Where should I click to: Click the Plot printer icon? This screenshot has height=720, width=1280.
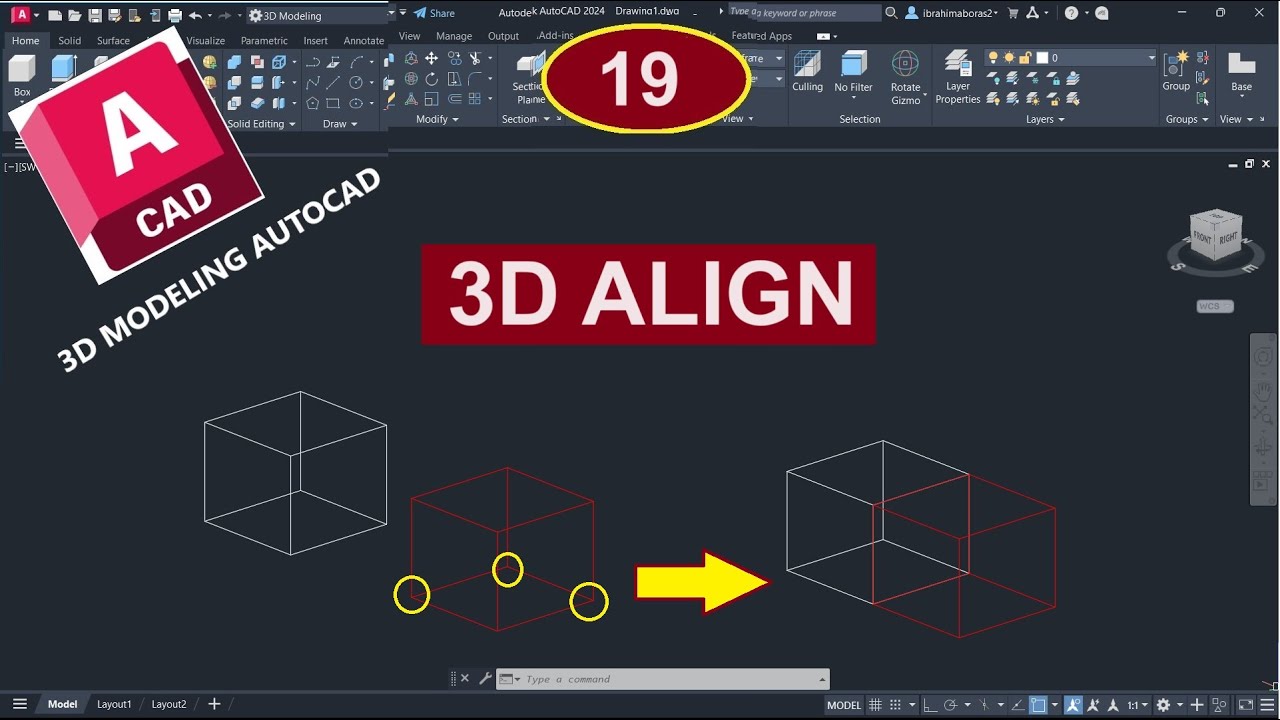tap(175, 15)
